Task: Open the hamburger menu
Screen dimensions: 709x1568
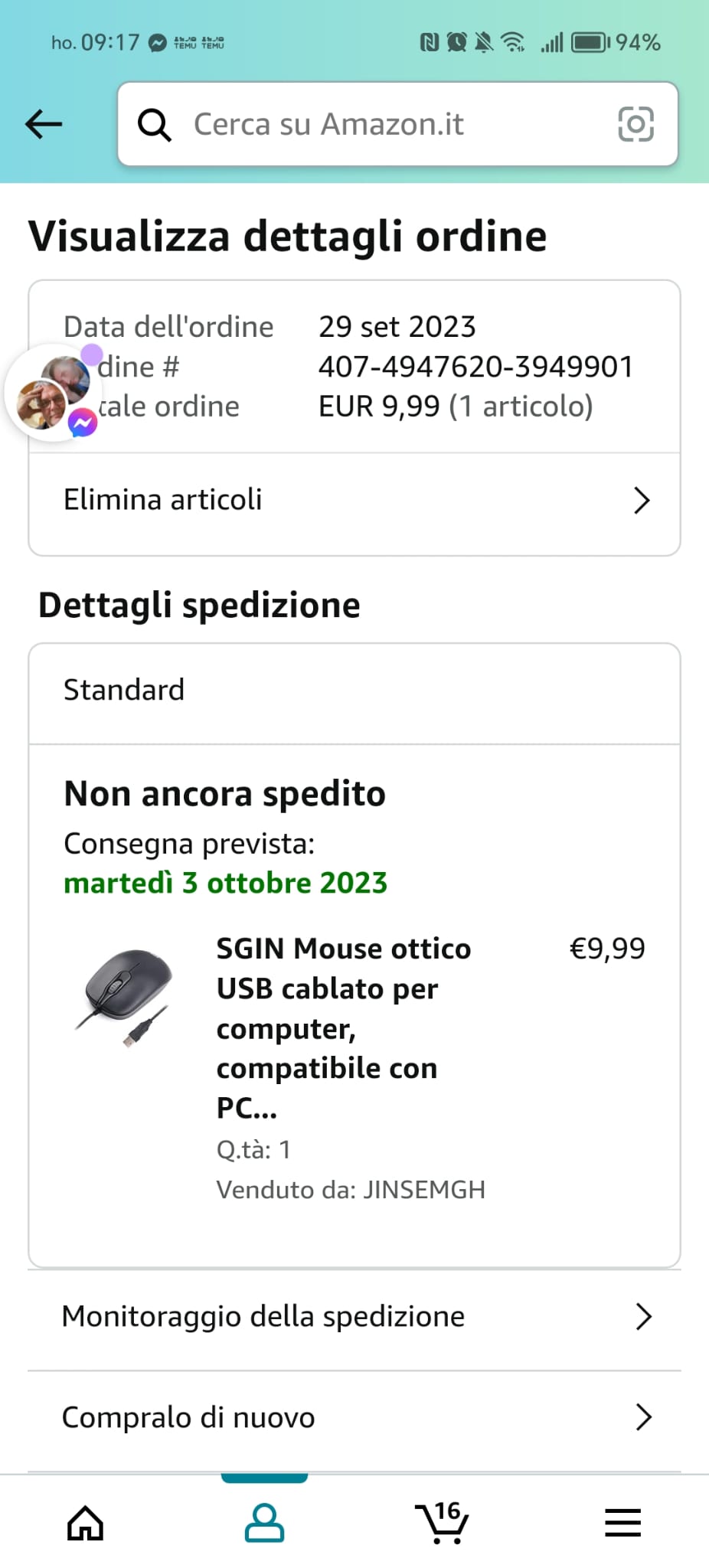Action: click(x=622, y=1522)
